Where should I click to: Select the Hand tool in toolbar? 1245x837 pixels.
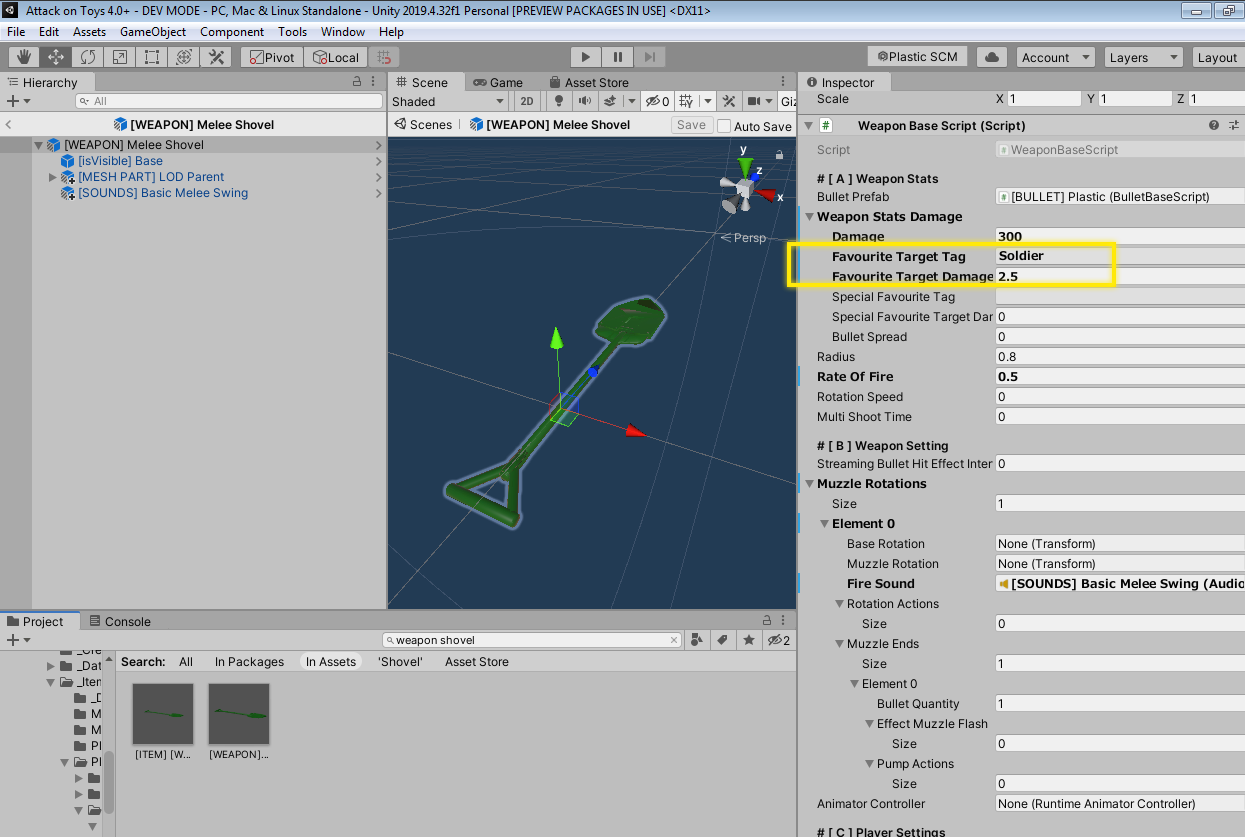click(24, 57)
